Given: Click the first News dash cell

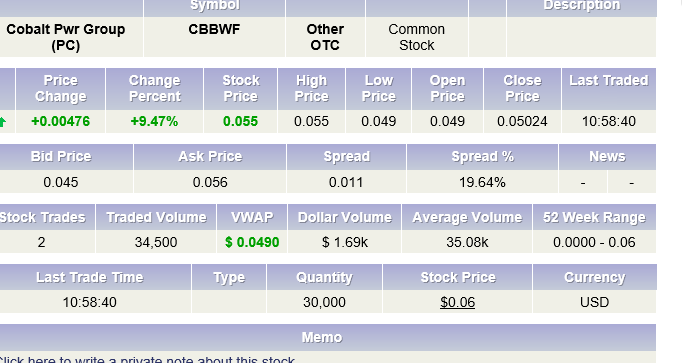Looking at the screenshot, I should click(x=583, y=182).
